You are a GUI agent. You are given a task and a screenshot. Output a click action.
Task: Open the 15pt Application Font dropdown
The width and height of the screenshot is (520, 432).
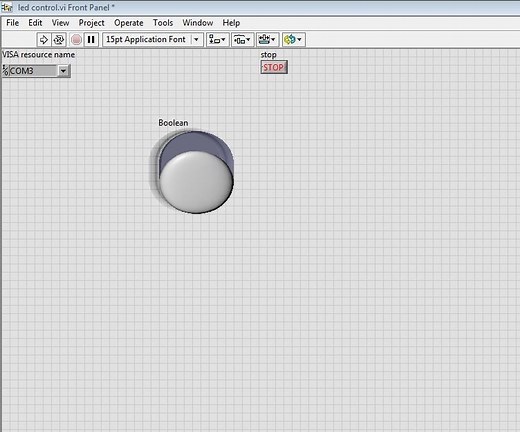coord(153,40)
